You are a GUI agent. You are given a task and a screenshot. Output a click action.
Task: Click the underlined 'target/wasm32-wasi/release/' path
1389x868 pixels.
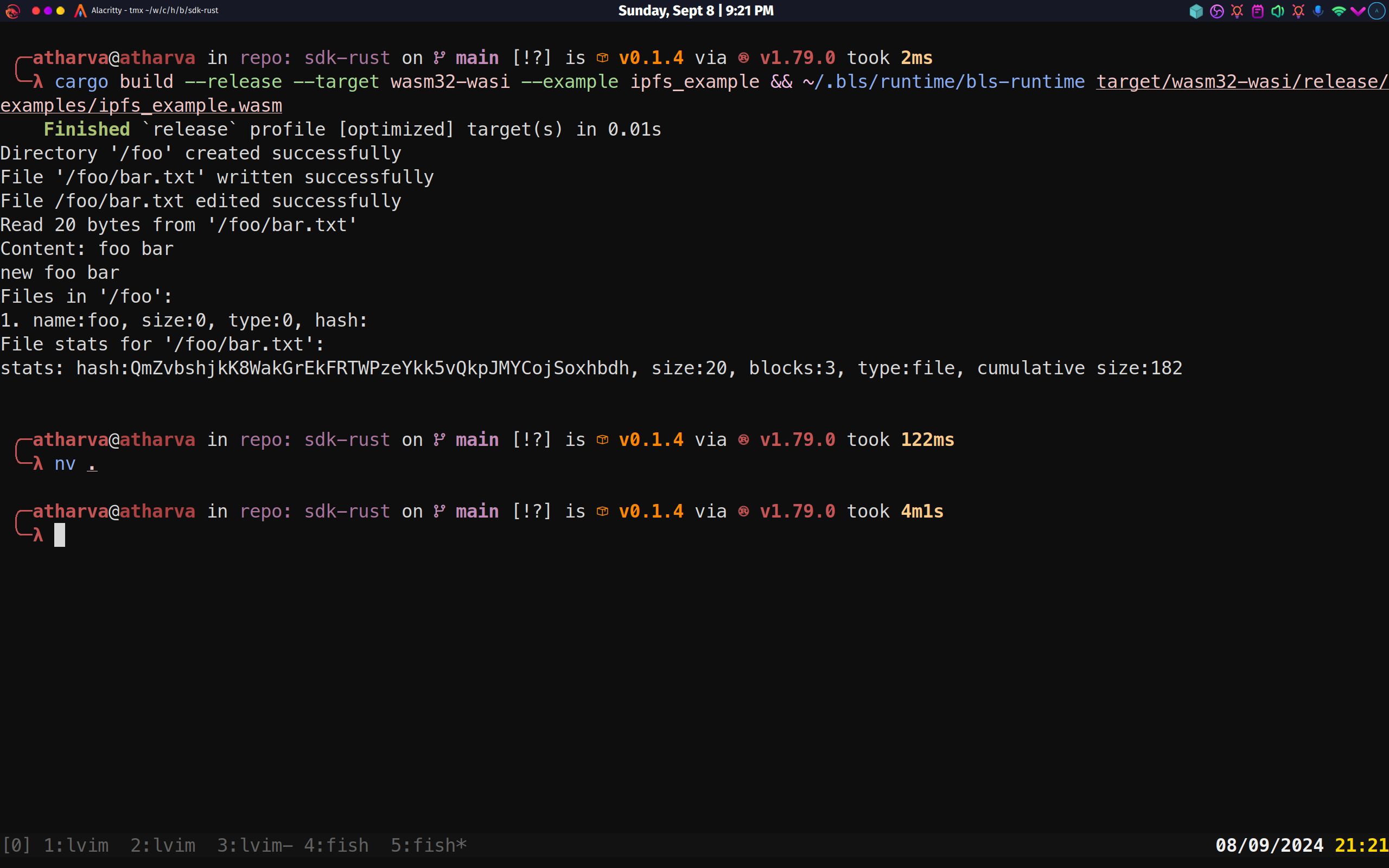pyautogui.click(x=1242, y=81)
